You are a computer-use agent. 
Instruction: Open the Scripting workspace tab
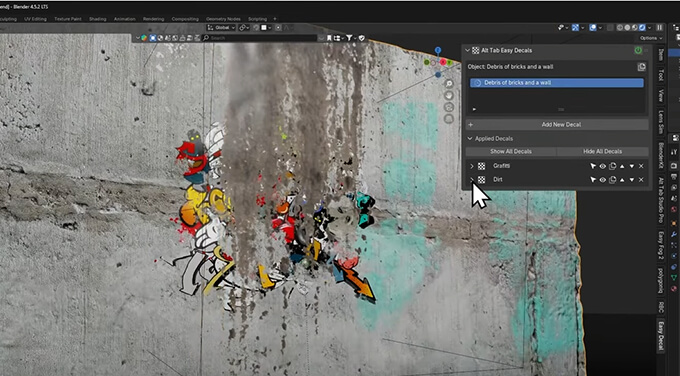(257, 19)
